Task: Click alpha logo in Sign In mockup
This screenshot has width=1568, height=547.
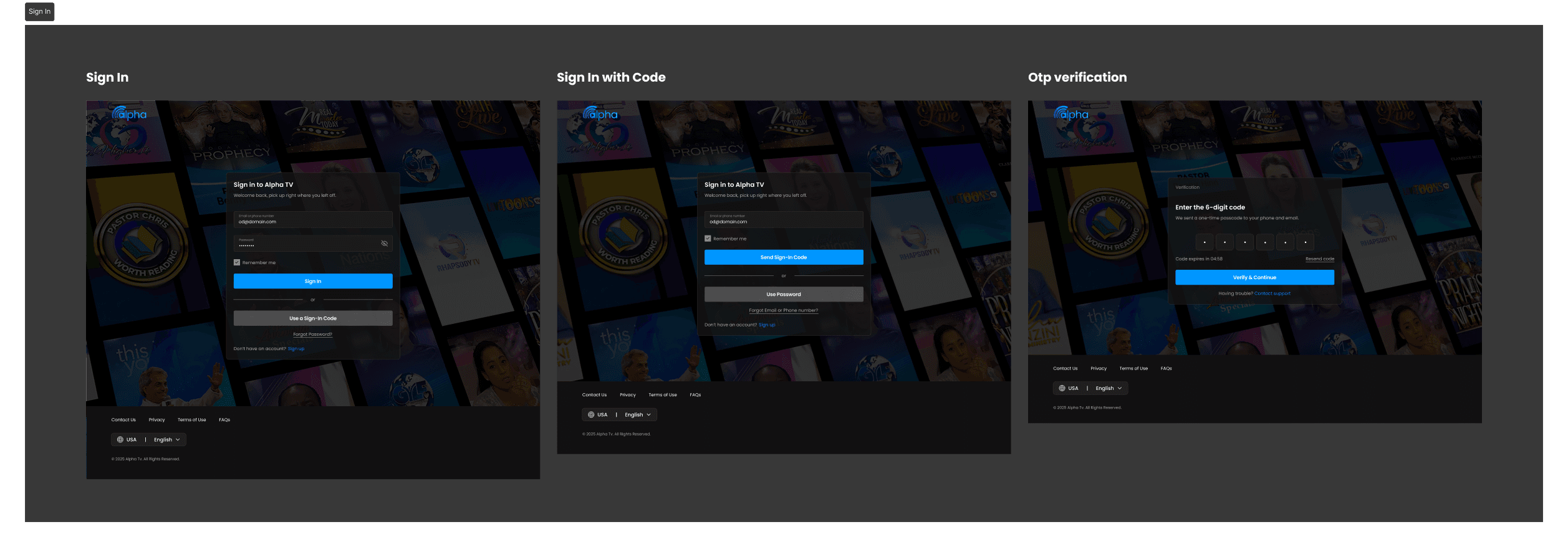Action: pyautogui.click(x=129, y=114)
